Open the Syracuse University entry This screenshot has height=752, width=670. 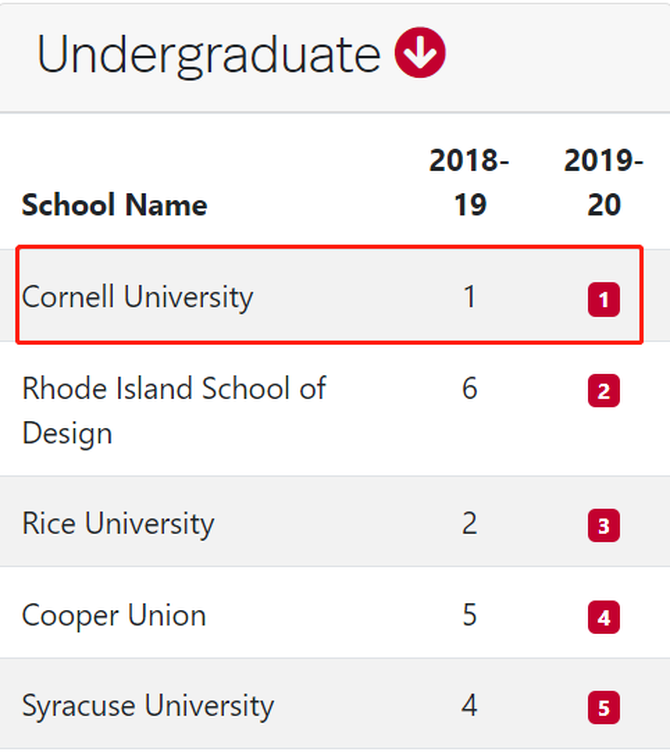(148, 706)
